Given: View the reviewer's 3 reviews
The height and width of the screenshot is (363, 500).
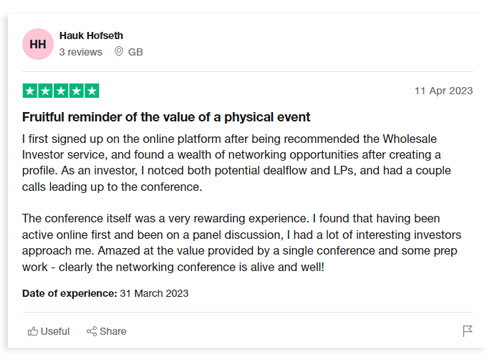Looking at the screenshot, I should tap(81, 52).
